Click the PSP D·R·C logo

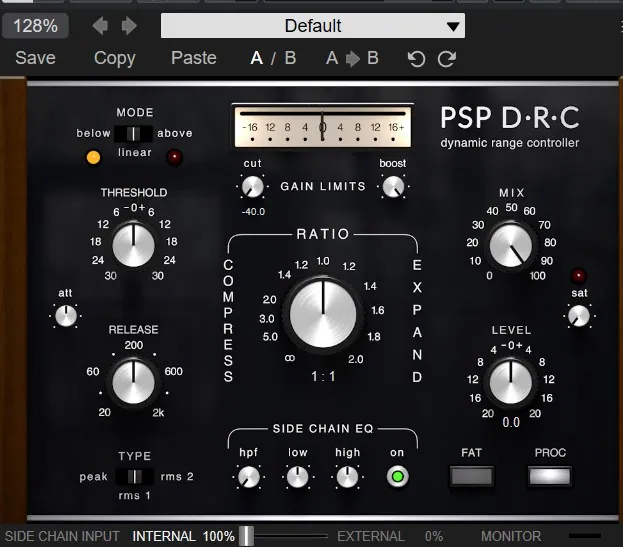coord(510,118)
